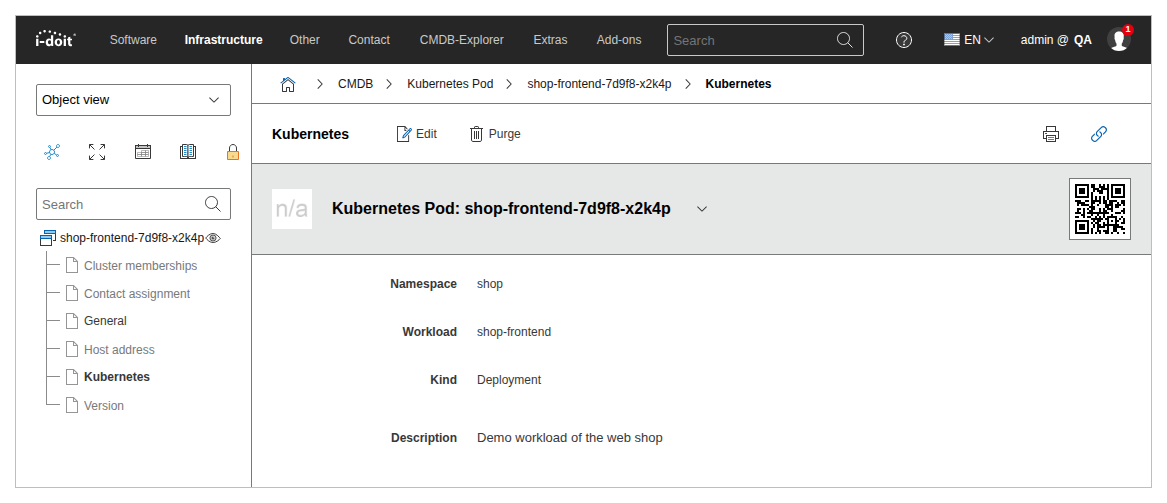Click the i-doit logo
Screen dimensions: 1167x503
[x=55, y=39]
